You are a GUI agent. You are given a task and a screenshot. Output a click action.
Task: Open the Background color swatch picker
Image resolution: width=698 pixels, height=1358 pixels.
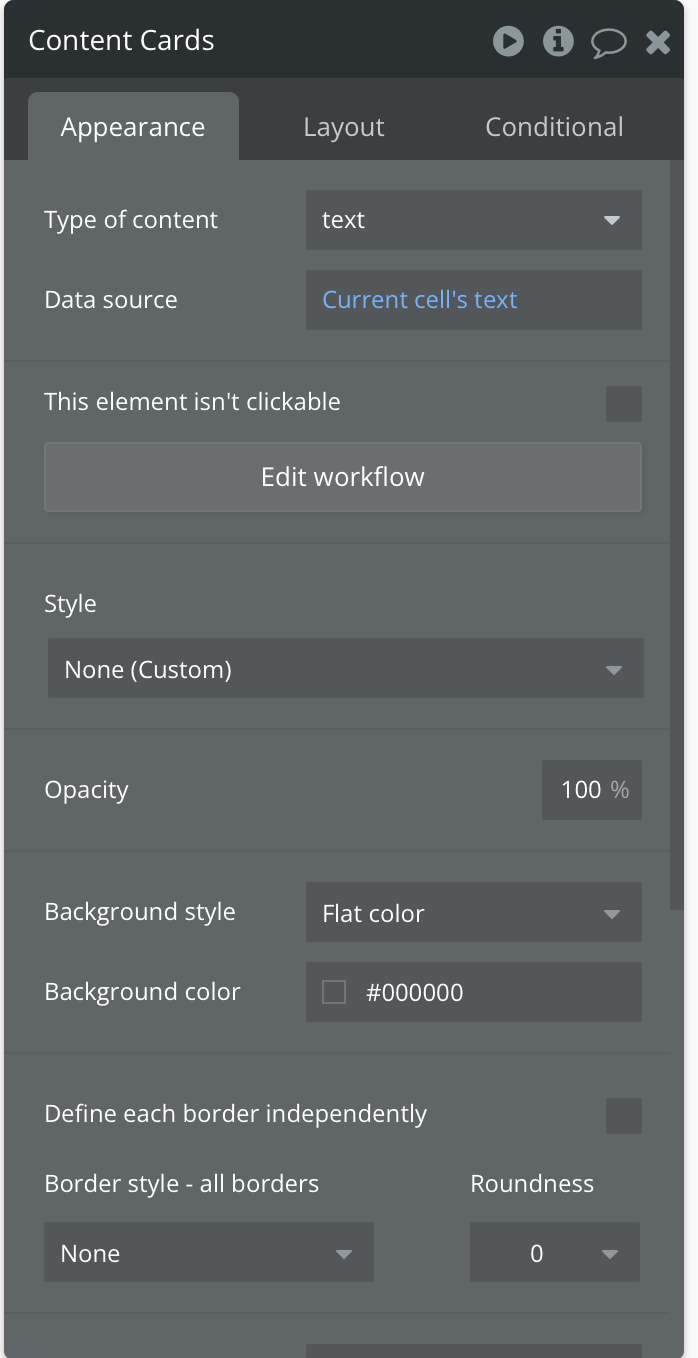(334, 992)
